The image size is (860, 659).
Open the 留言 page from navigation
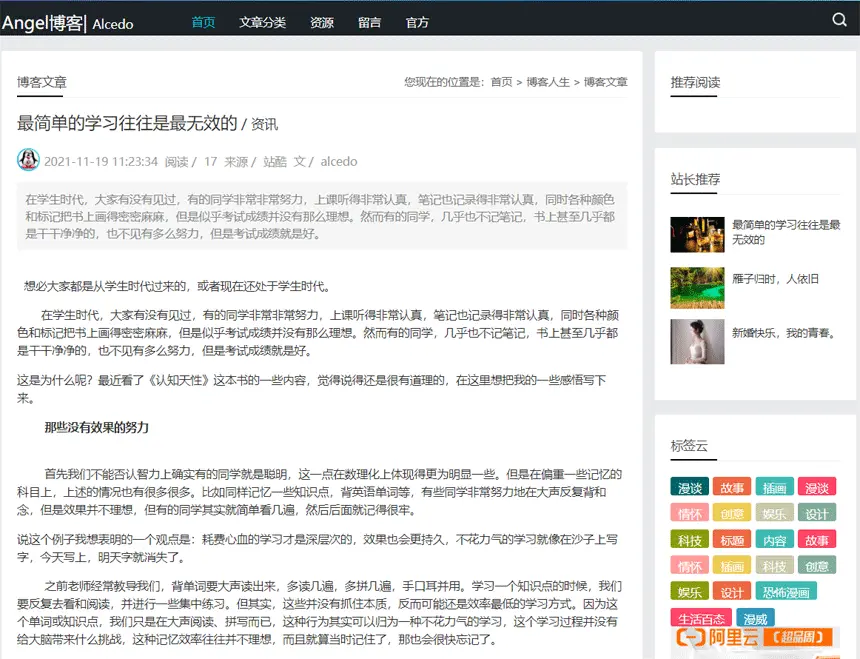pos(369,21)
